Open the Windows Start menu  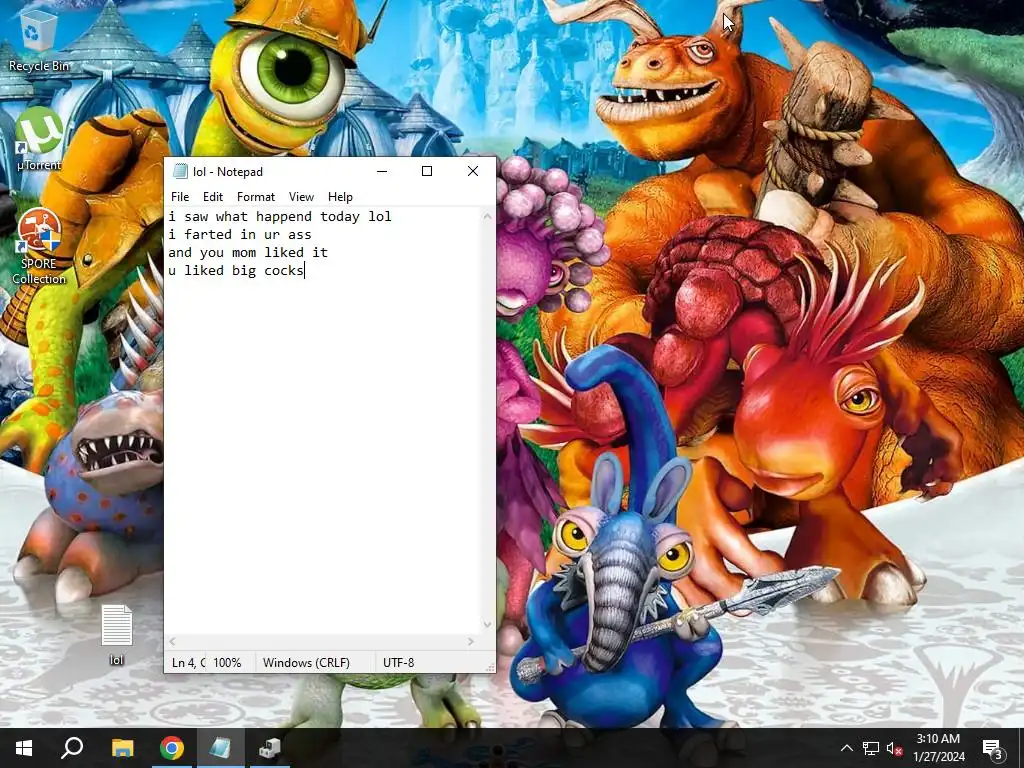24,748
